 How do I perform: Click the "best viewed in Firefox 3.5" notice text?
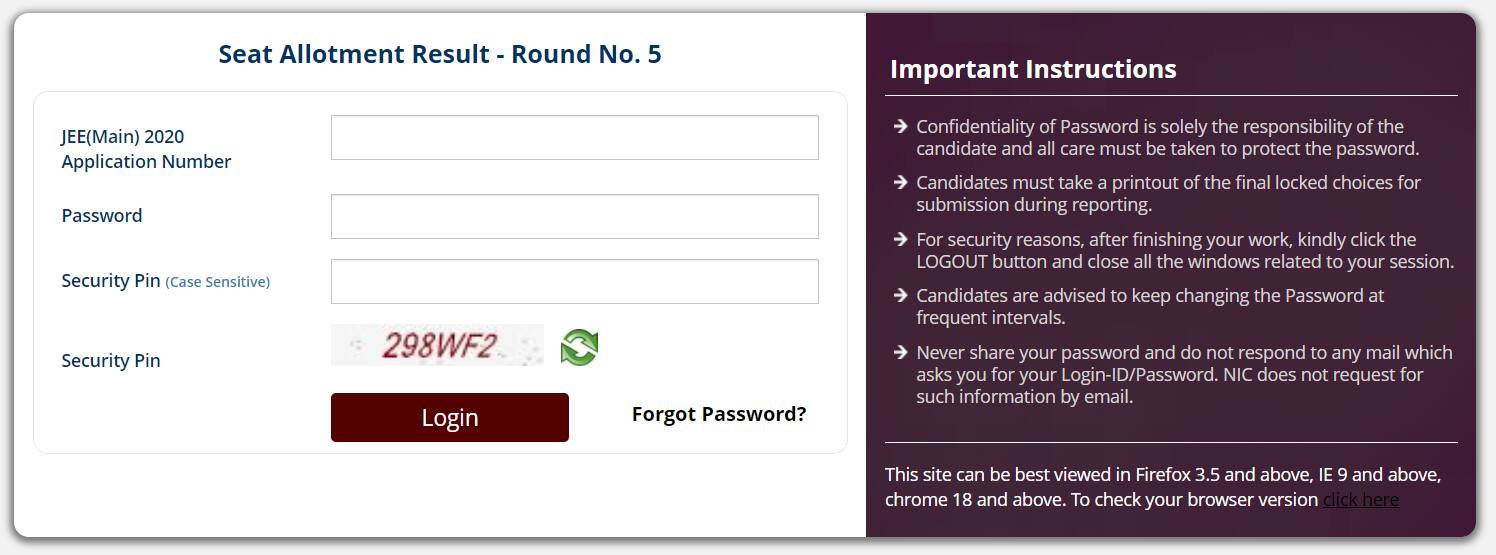[1162, 475]
